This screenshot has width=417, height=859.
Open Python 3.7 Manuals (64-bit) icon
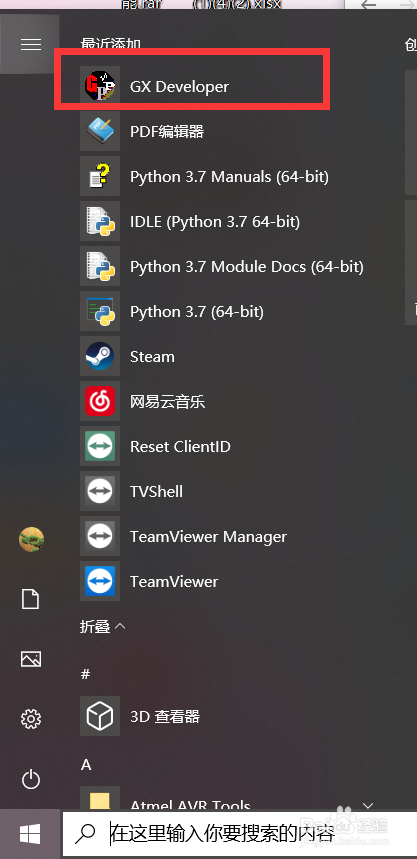100,176
